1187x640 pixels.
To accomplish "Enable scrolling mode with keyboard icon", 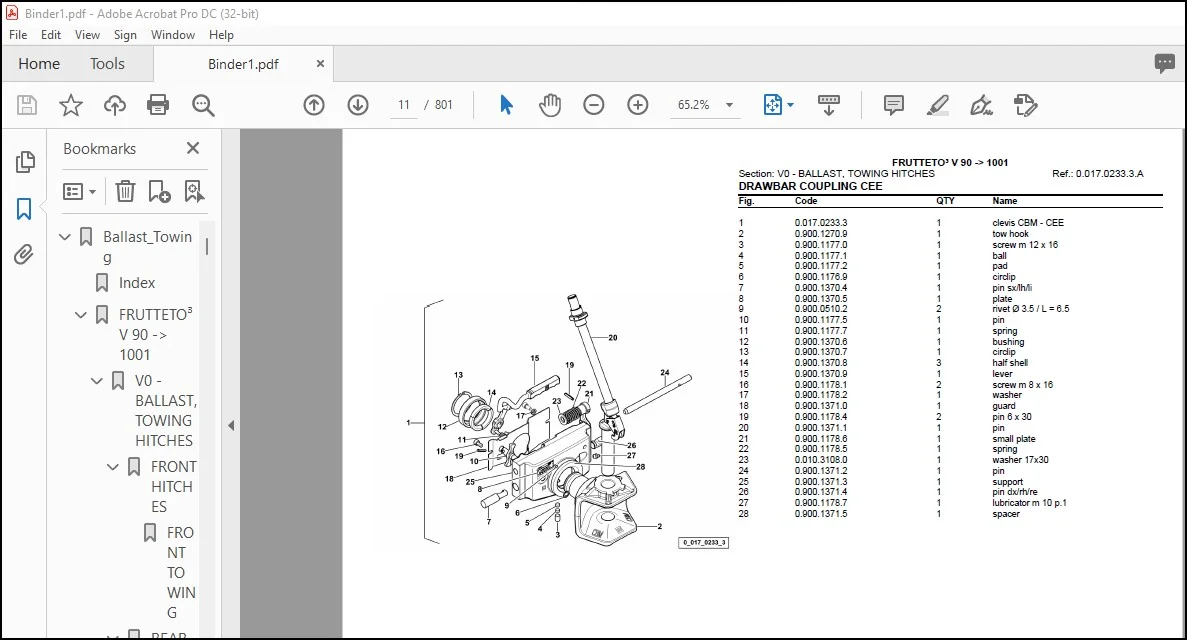I will pyautogui.click(x=829, y=105).
